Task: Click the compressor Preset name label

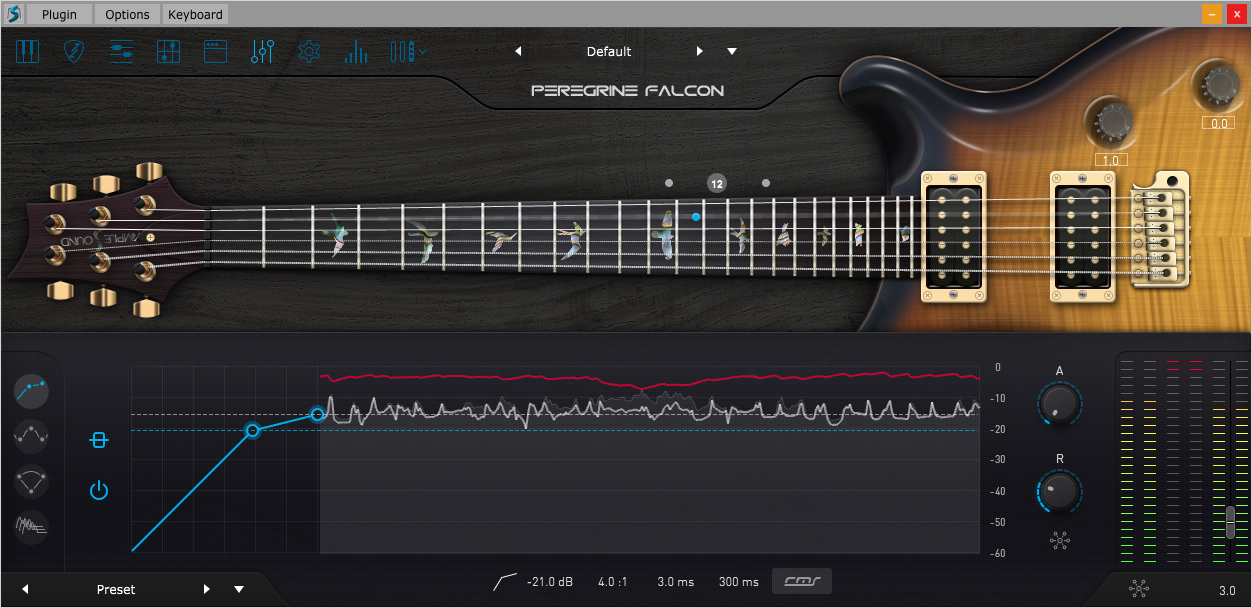Action: (x=116, y=589)
